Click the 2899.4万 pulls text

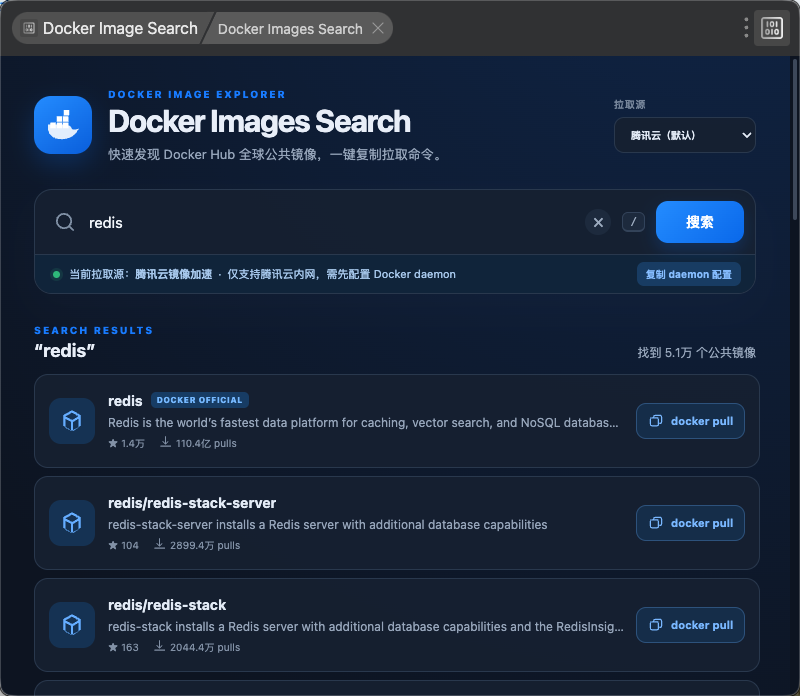[x=205, y=545]
